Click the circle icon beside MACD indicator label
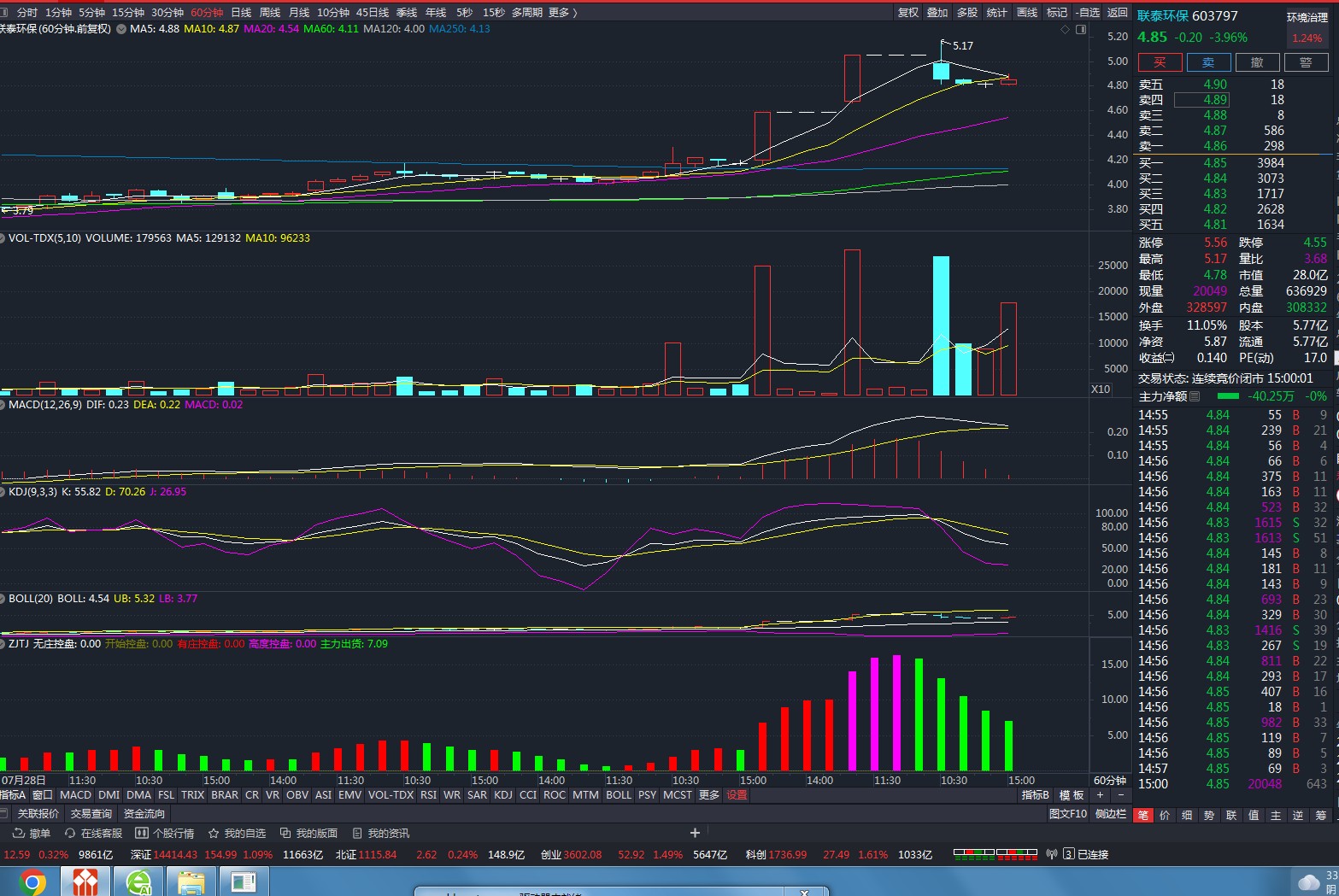This screenshot has width=1339, height=896. point(3,405)
